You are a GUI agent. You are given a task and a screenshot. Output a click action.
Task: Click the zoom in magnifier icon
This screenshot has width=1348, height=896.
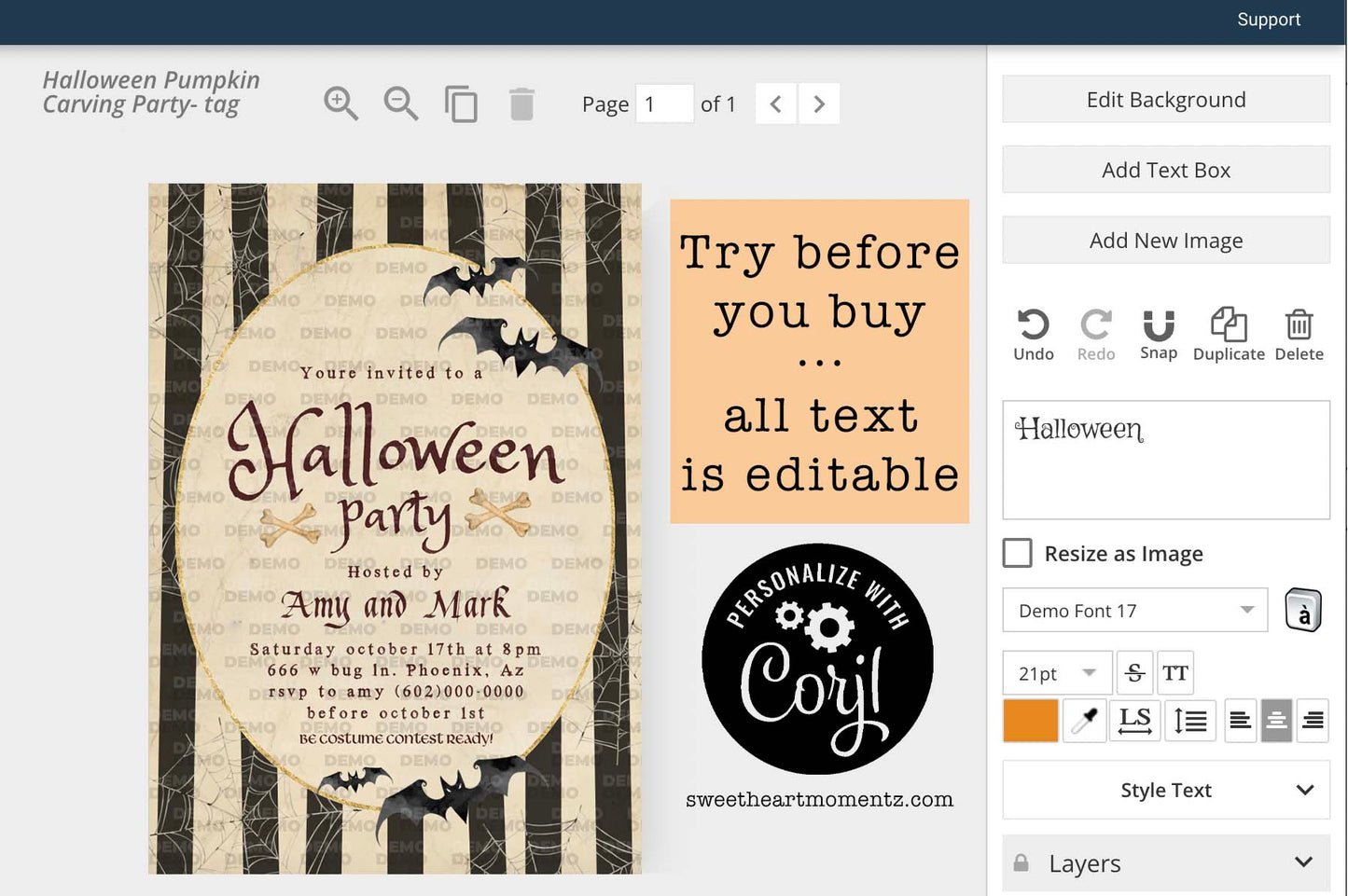click(340, 103)
